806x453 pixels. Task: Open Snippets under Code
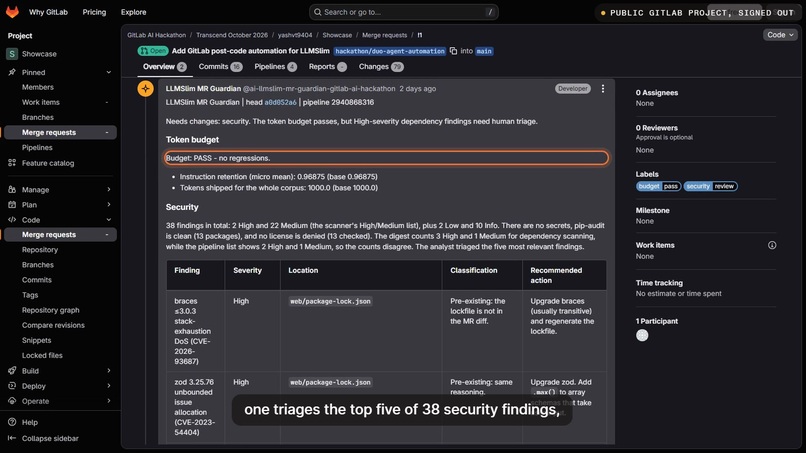pyautogui.click(x=36, y=340)
